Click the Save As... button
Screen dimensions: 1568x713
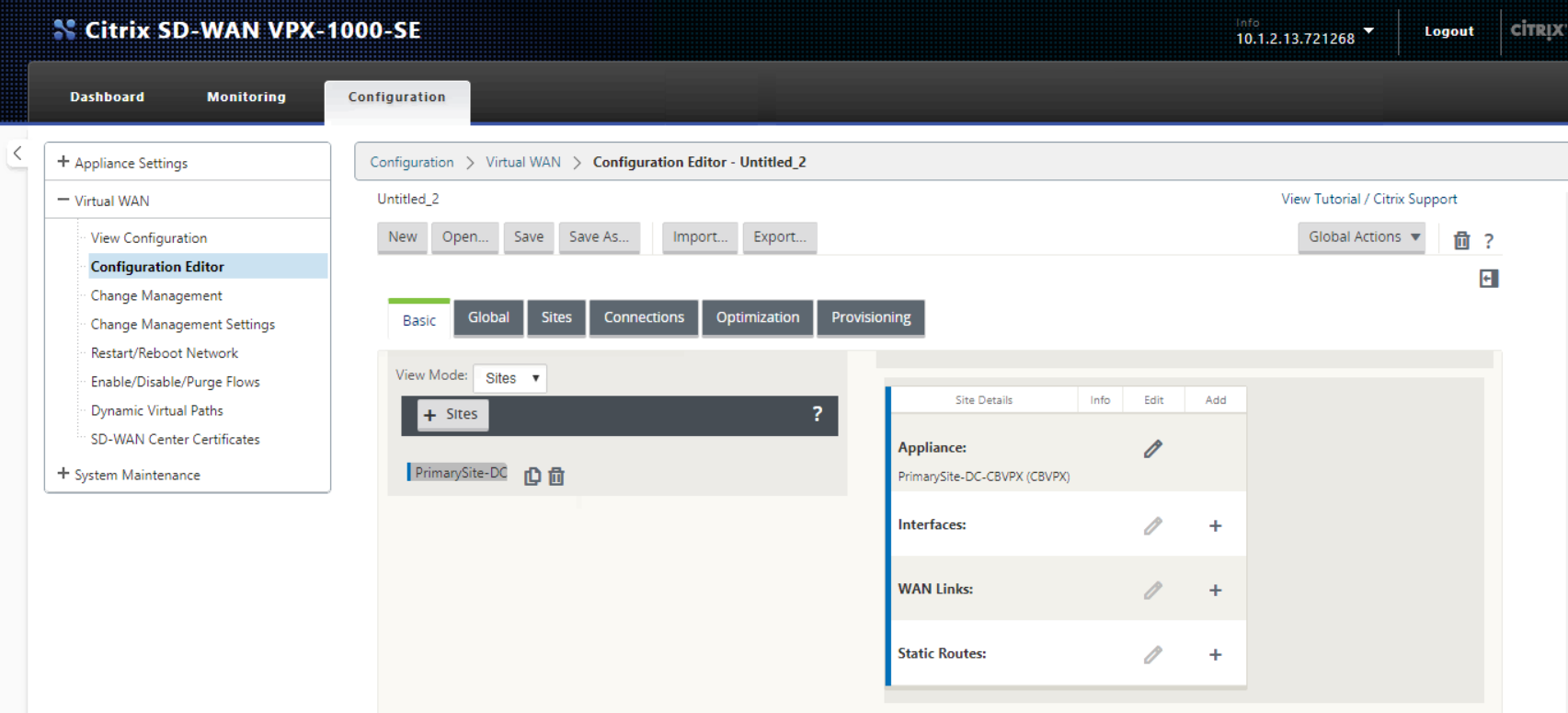pyautogui.click(x=600, y=237)
